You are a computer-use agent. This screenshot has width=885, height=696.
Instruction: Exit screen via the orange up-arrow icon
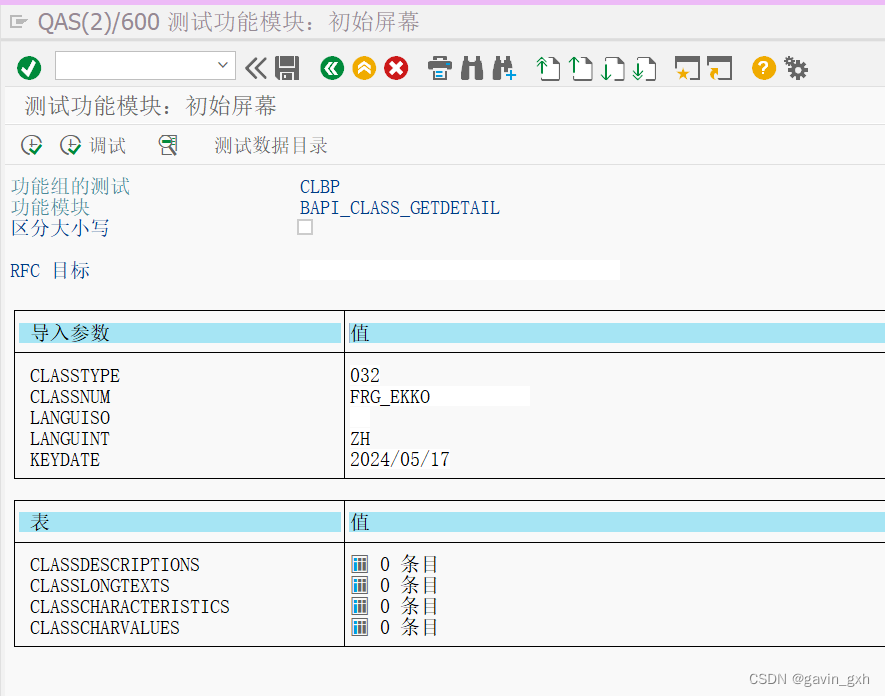pyautogui.click(x=364, y=68)
